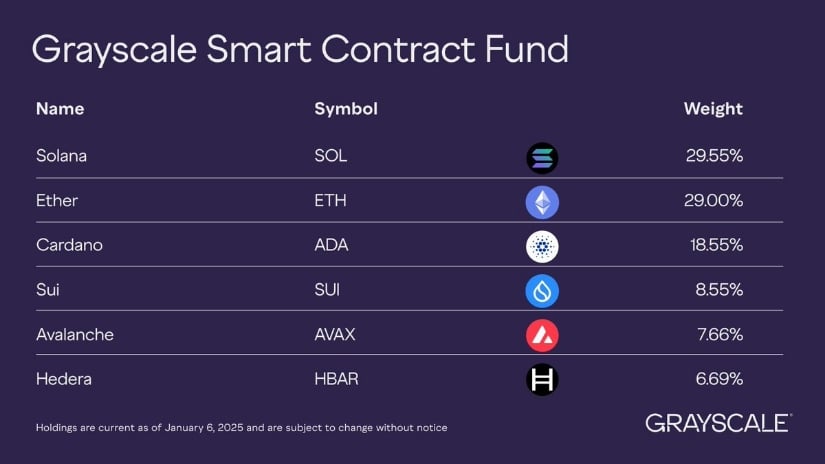The image size is (825, 464).
Task: Select the 8.55% Sui weight
Action: point(719,289)
